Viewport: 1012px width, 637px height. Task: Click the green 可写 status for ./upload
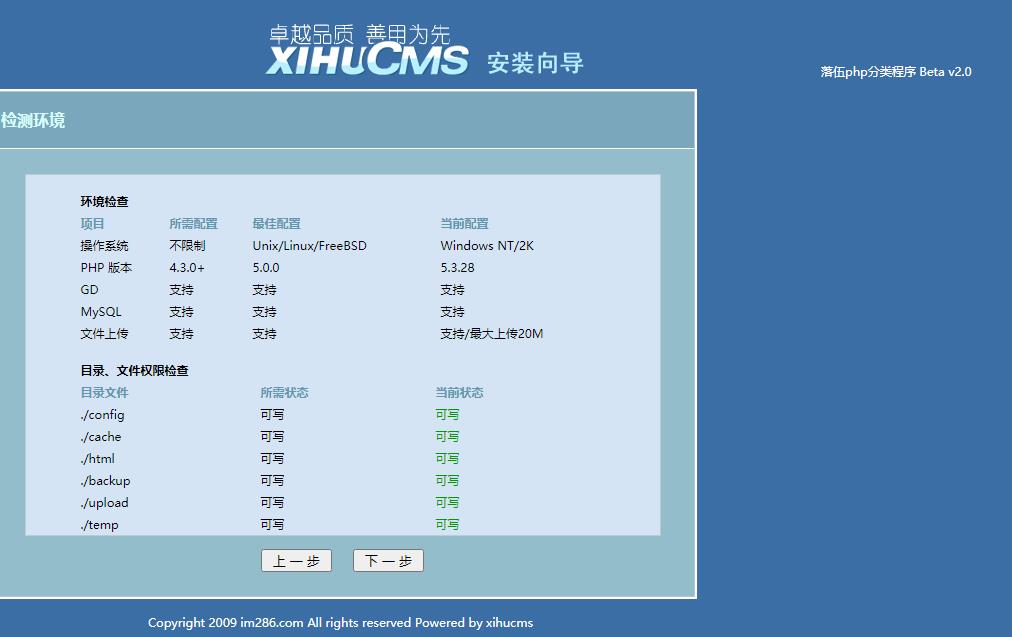tap(447, 503)
